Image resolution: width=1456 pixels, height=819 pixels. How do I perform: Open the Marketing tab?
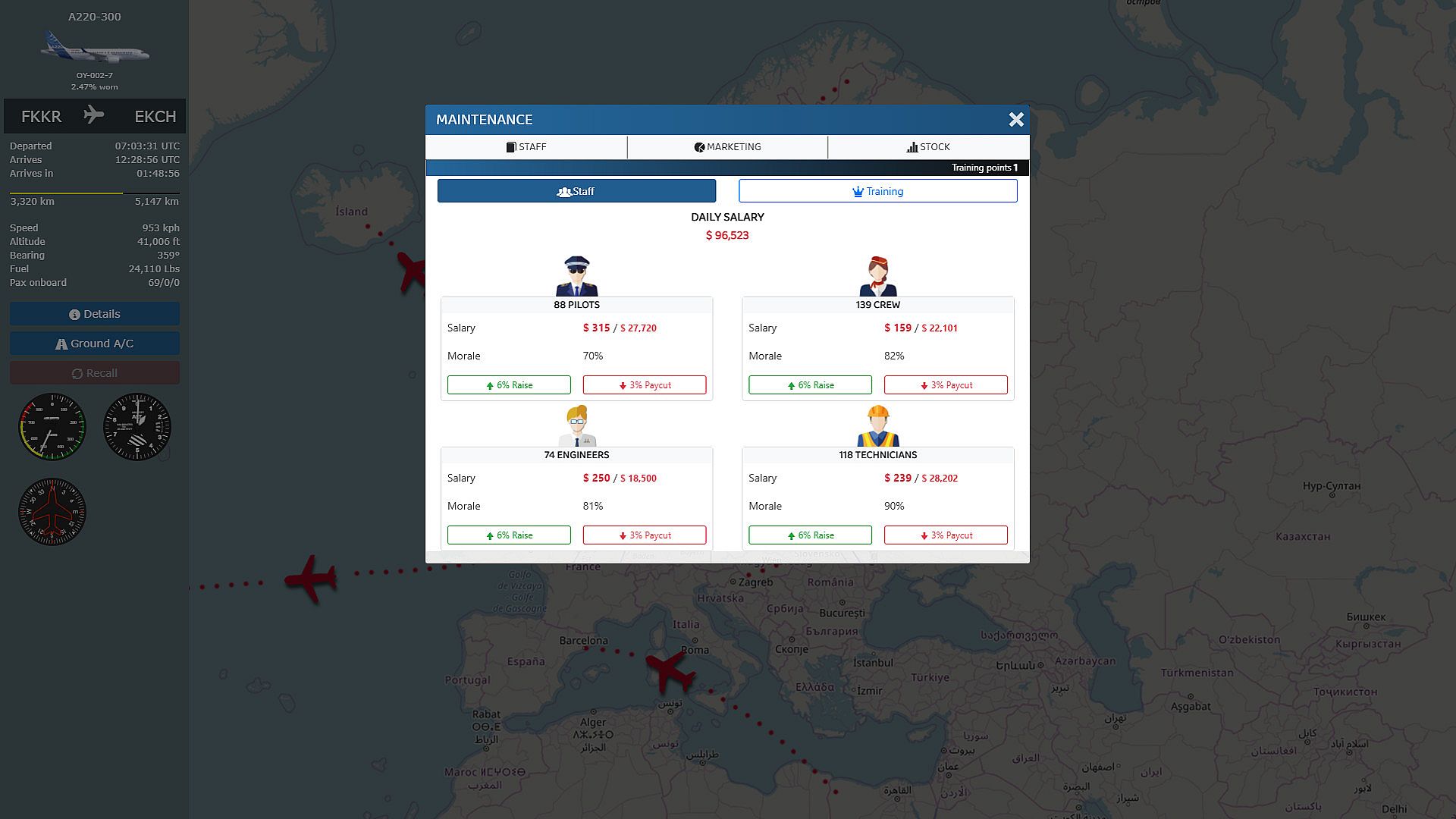[727, 147]
